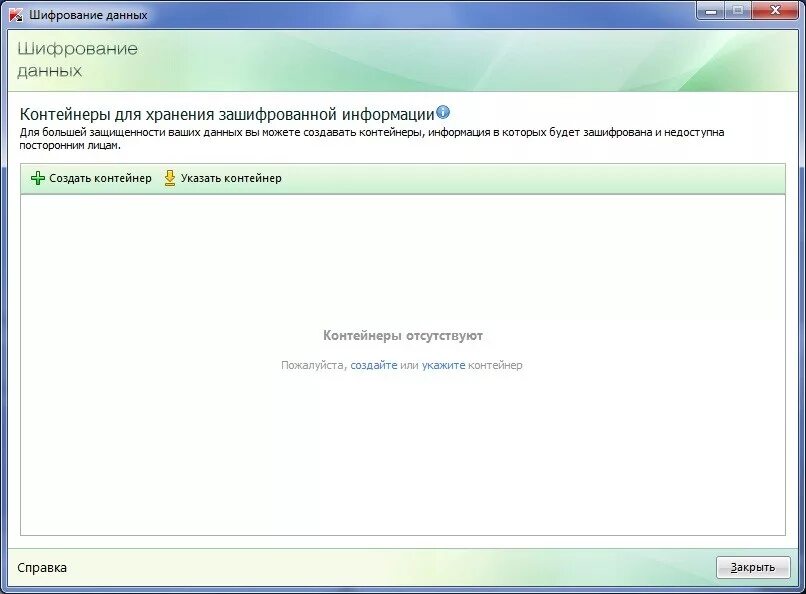The width and height of the screenshot is (806, 594).
Task: Close the window with the red X
Action: pos(775,10)
